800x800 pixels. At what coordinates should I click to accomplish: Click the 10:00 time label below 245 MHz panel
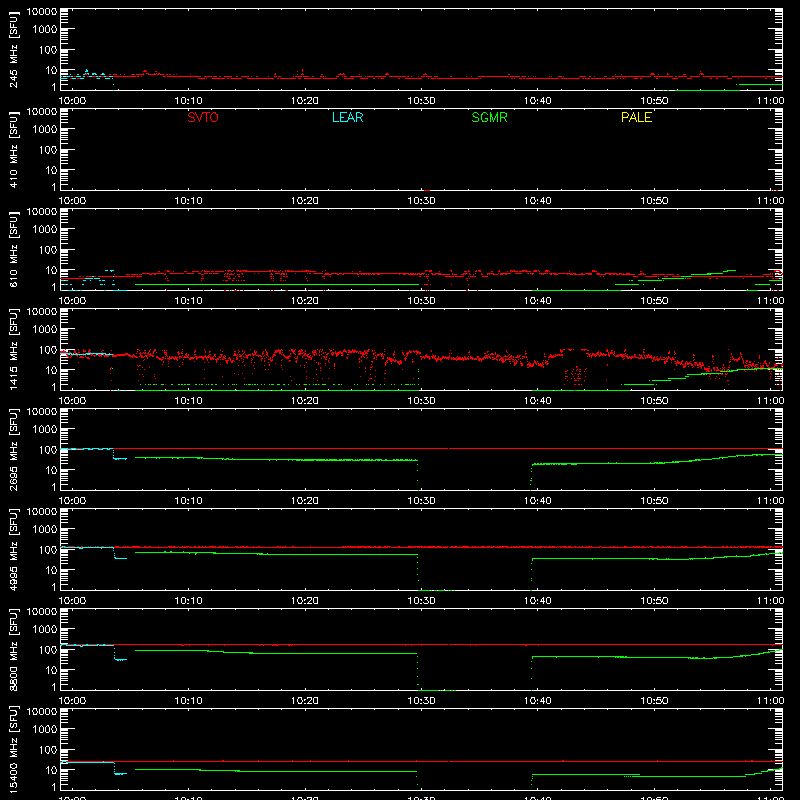[72, 101]
